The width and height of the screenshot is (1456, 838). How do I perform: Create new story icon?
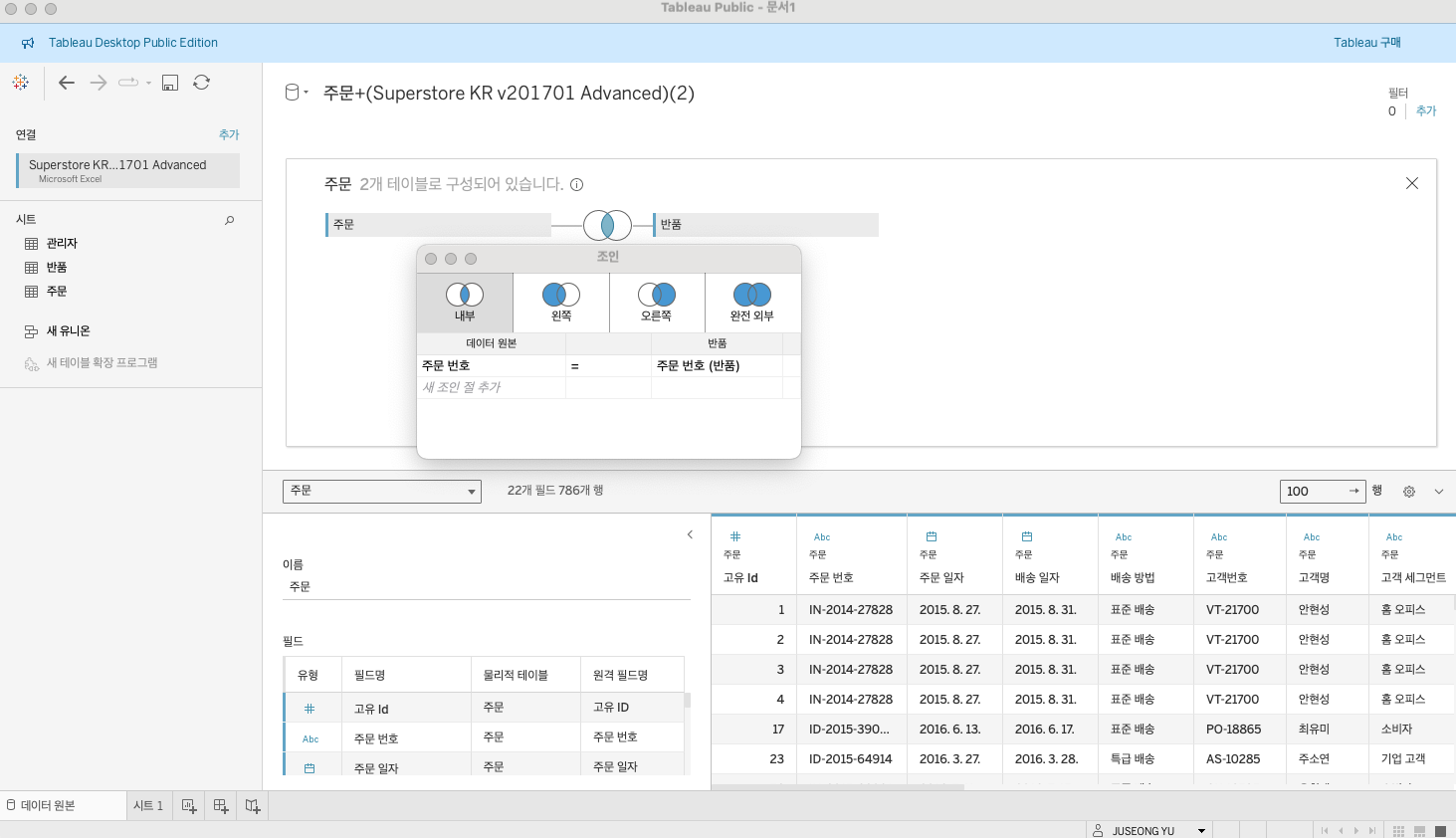253,806
